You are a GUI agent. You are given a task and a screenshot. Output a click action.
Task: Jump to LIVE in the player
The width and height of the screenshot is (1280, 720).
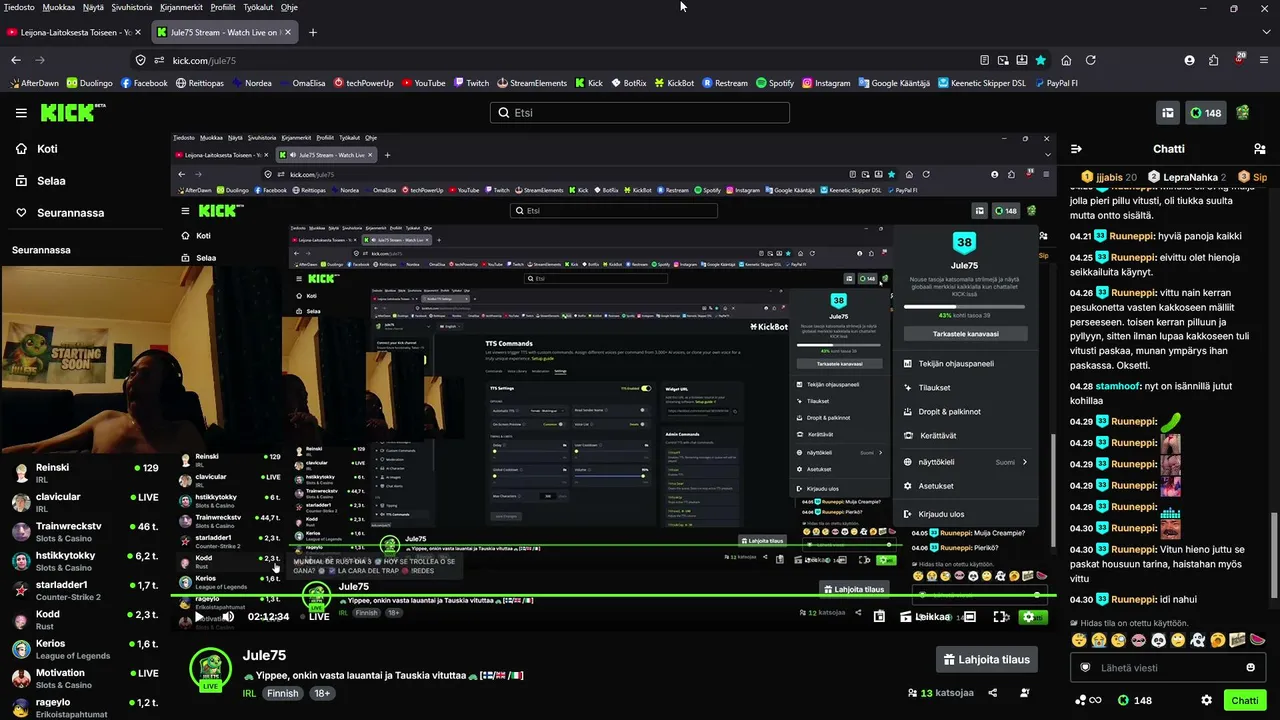(314, 616)
